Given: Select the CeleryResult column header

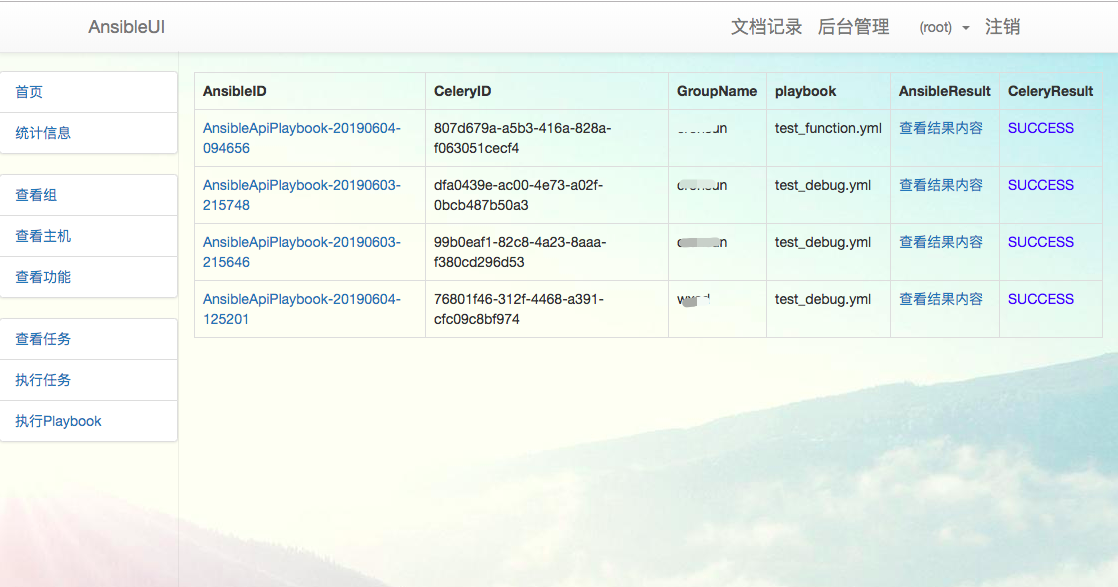Looking at the screenshot, I should click(1050, 91).
